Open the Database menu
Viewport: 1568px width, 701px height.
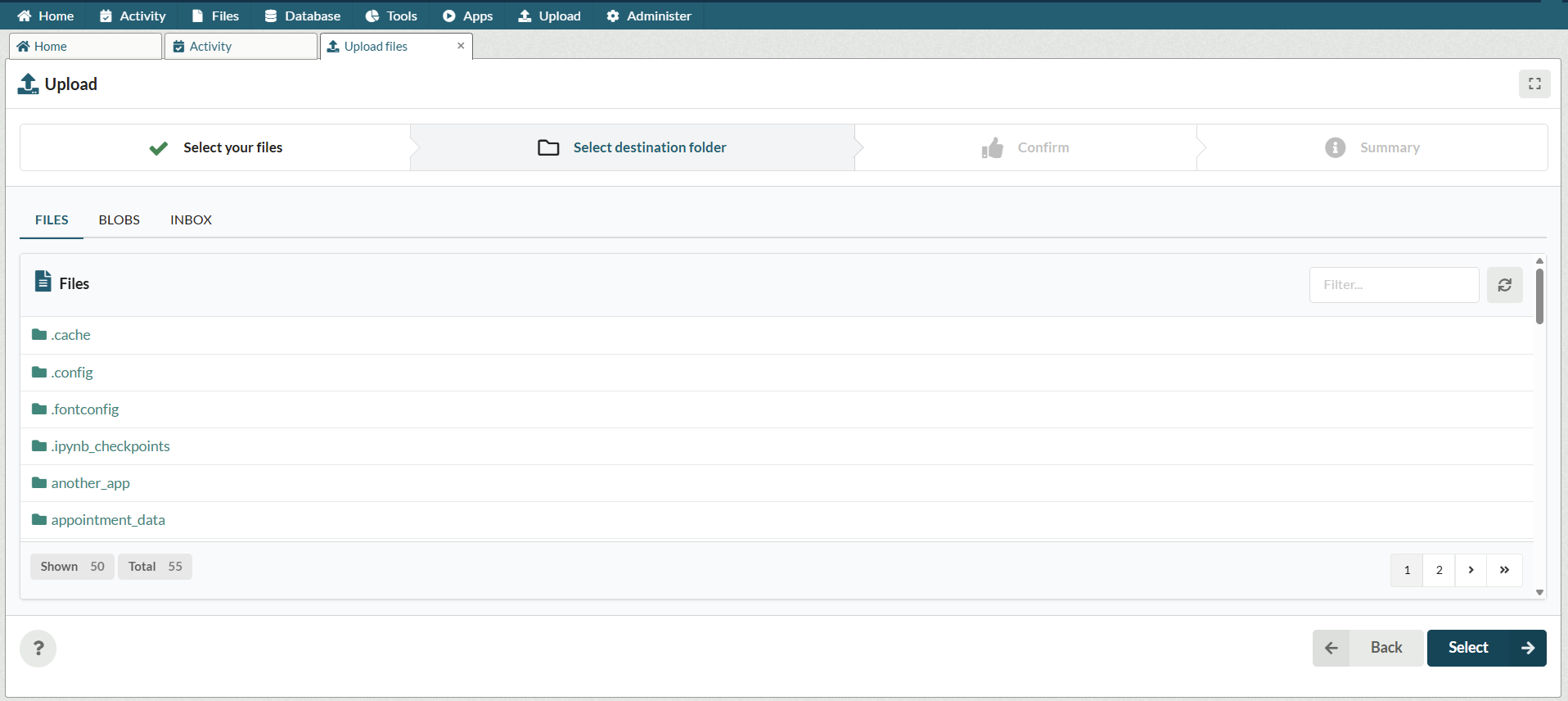click(302, 16)
